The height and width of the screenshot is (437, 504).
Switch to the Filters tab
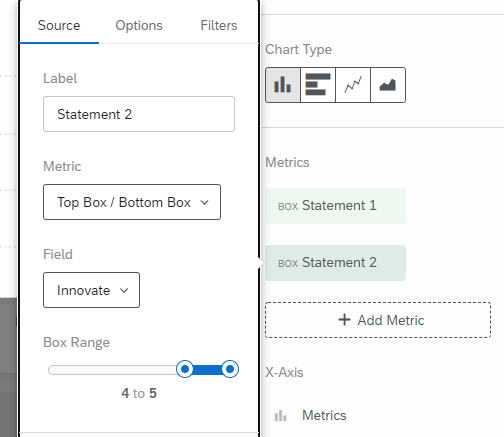point(219,25)
